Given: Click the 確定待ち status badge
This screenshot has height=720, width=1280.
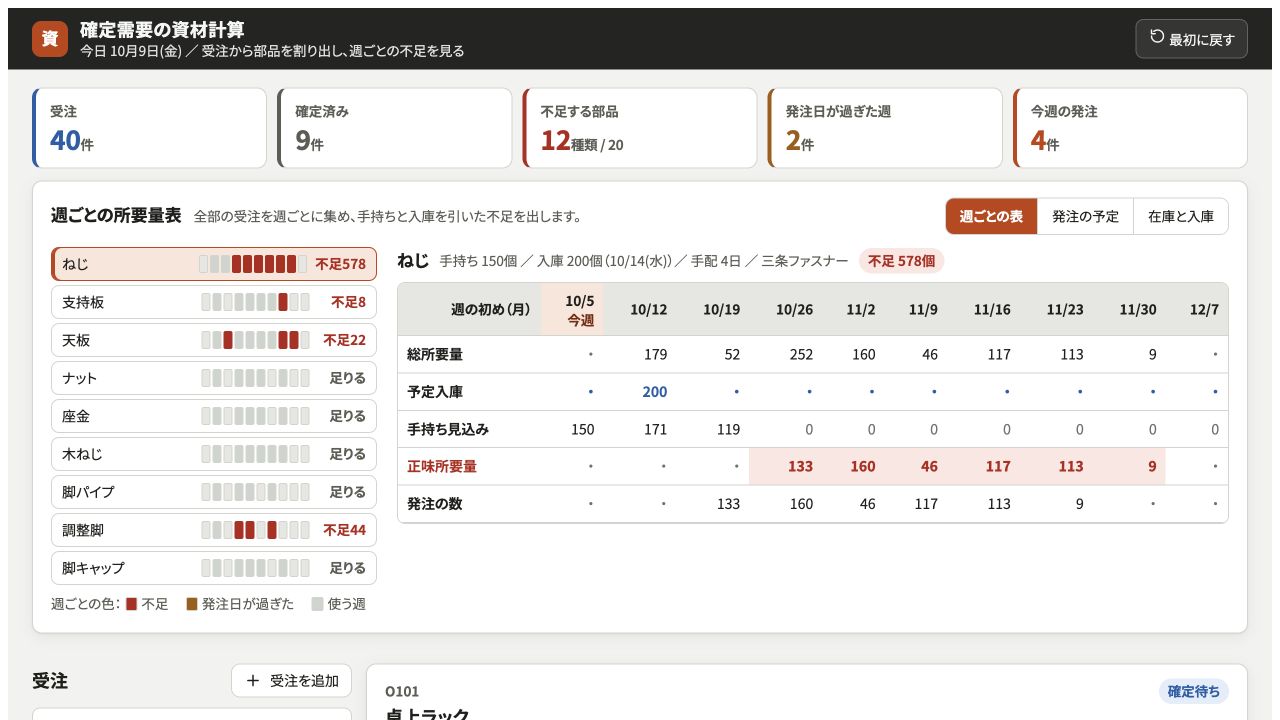Looking at the screenshot, I should pyautogui.click(x=1194, y=691).
